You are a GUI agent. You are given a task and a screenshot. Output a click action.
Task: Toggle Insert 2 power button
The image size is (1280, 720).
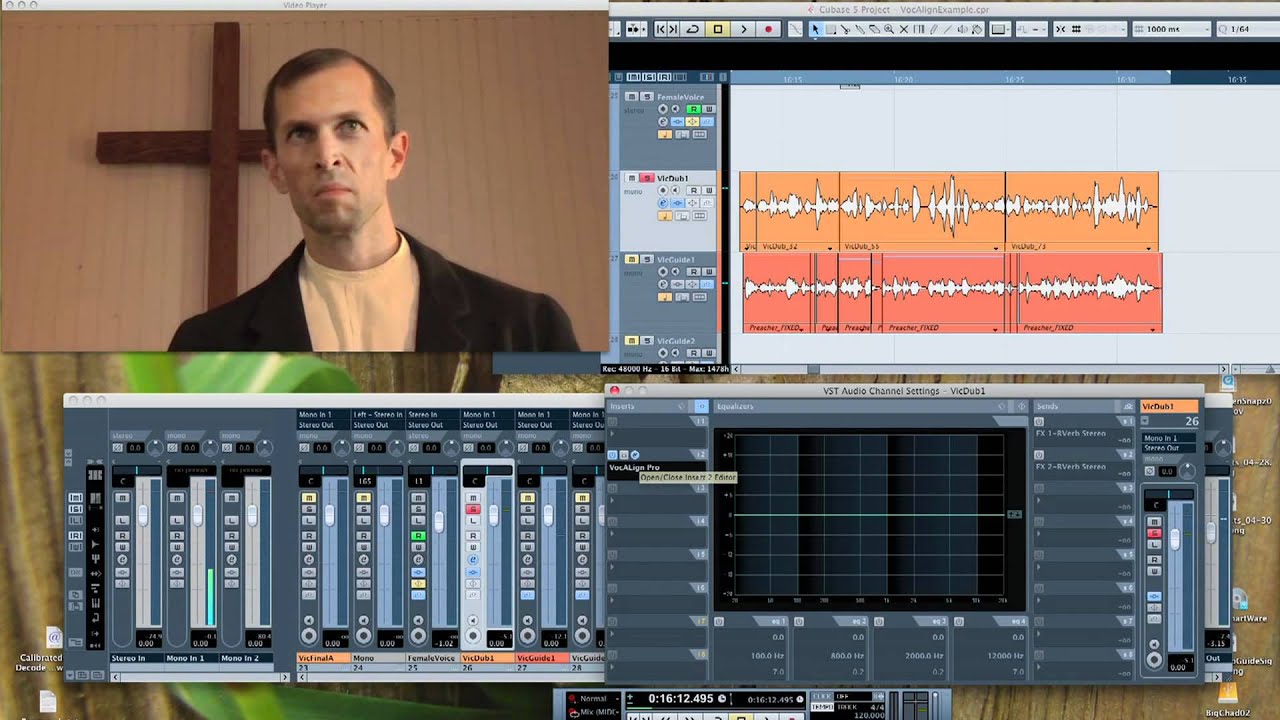click(x=612, y=454)
